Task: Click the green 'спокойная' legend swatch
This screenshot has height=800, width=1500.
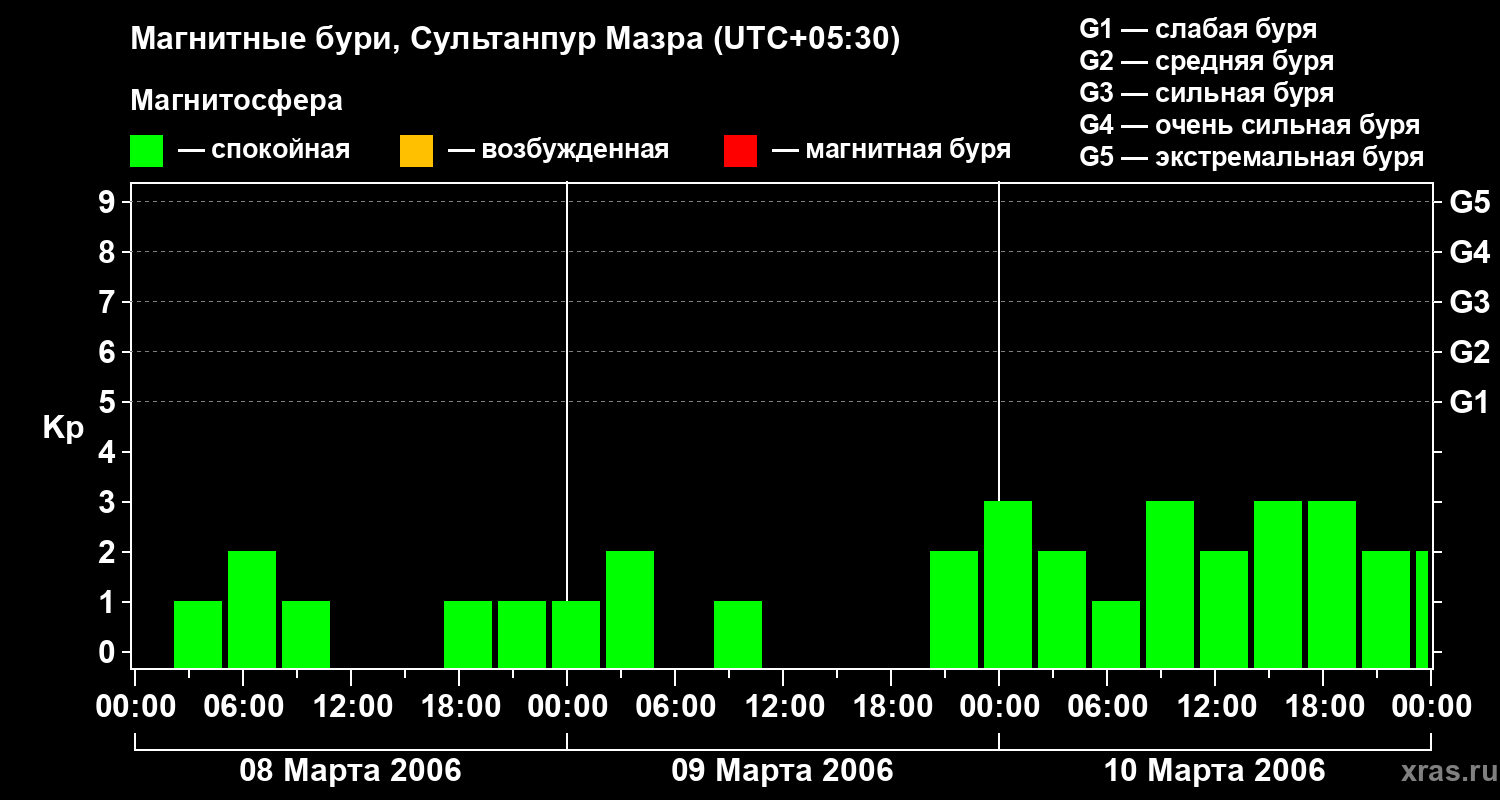Action: coord(147,151)
